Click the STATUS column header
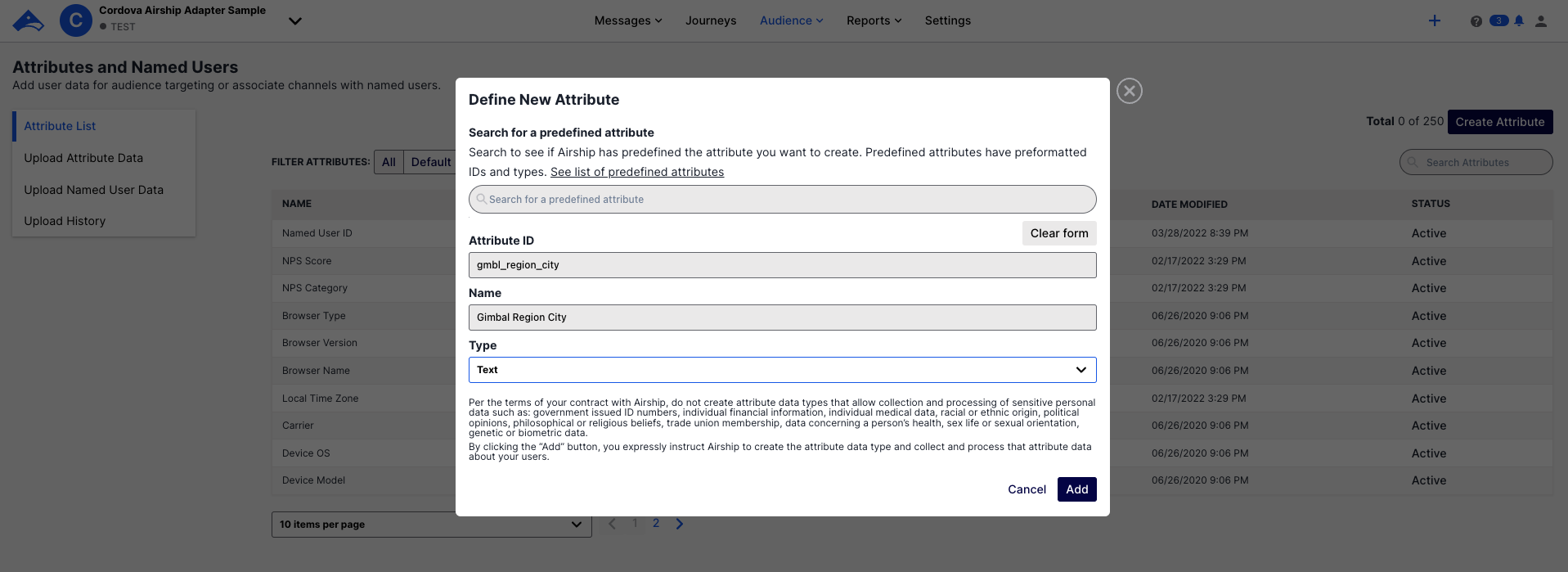 click(1431, 204)
